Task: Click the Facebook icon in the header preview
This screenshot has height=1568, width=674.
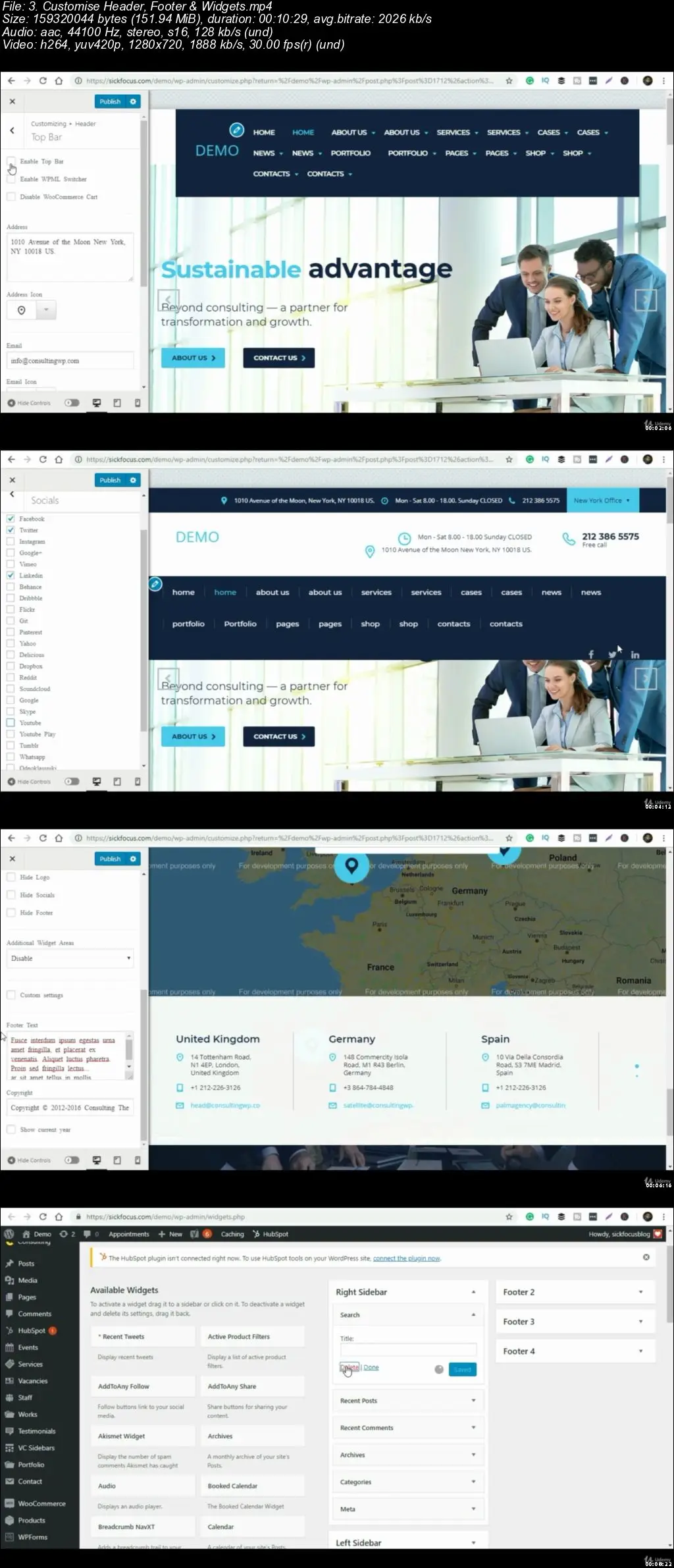Action: [x=591, y=654]
